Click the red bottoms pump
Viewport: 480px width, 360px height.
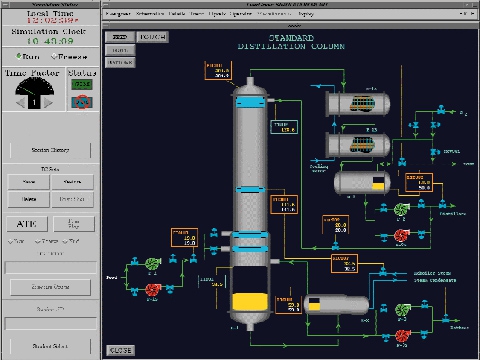tap(403, 335)
